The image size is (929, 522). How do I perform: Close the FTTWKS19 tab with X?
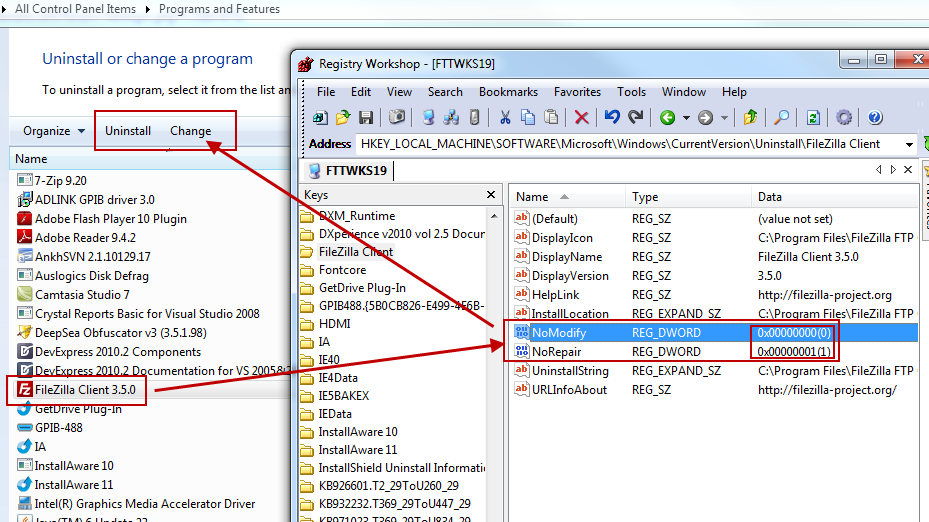click(x=908, y=170)
